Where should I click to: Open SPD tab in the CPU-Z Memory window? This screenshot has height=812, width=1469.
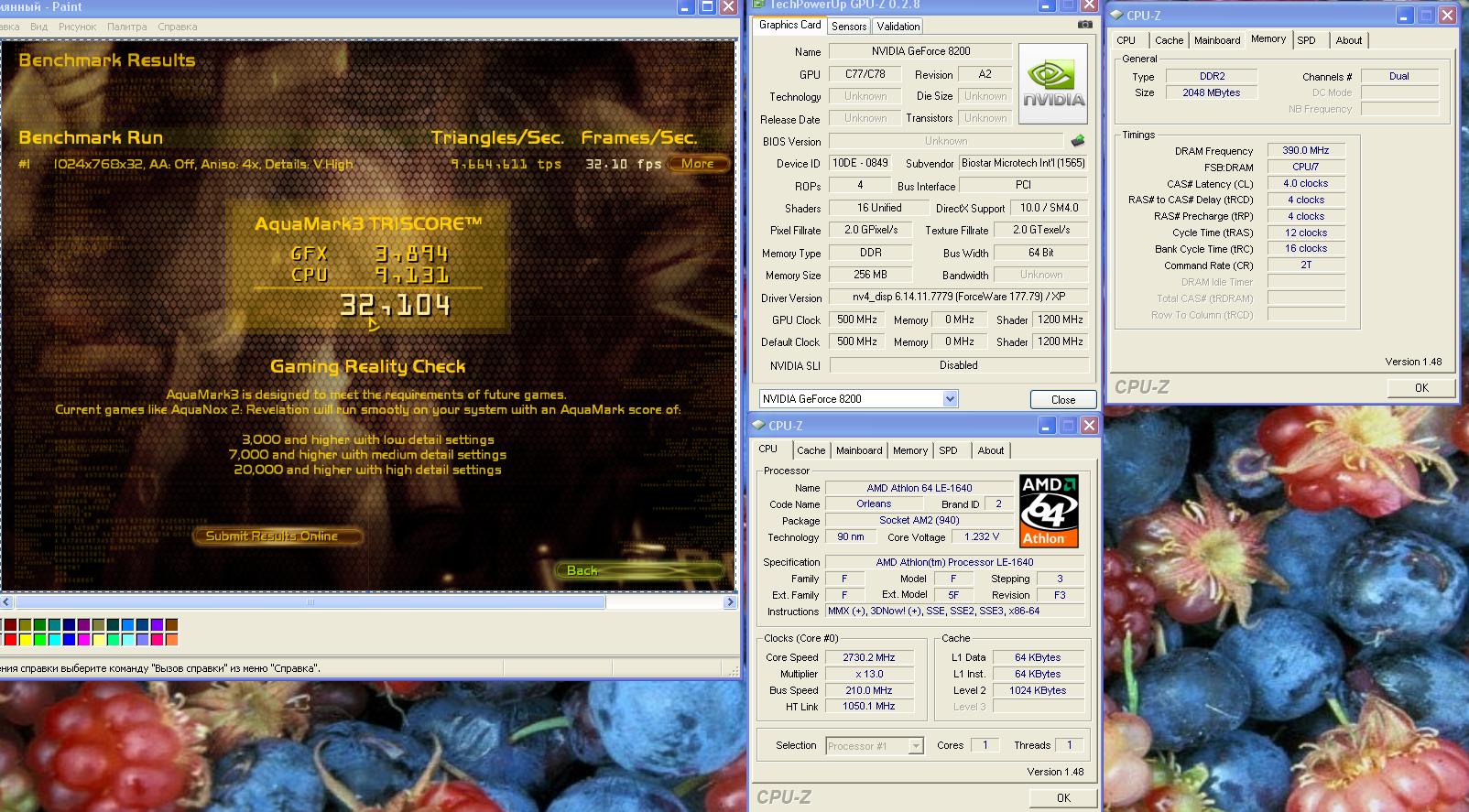(1307, 40)
